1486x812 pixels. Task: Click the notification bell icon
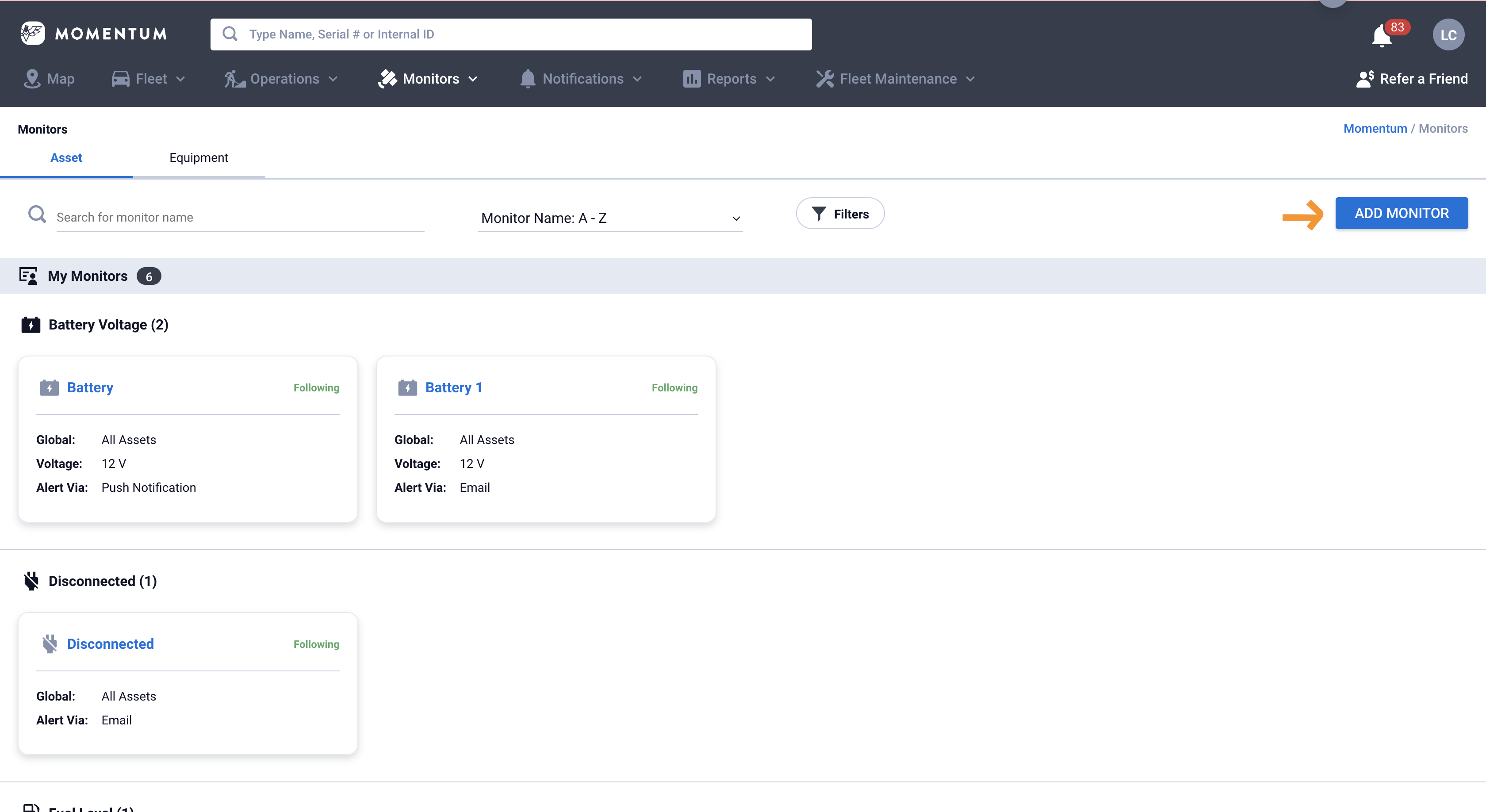(1381, 36)
